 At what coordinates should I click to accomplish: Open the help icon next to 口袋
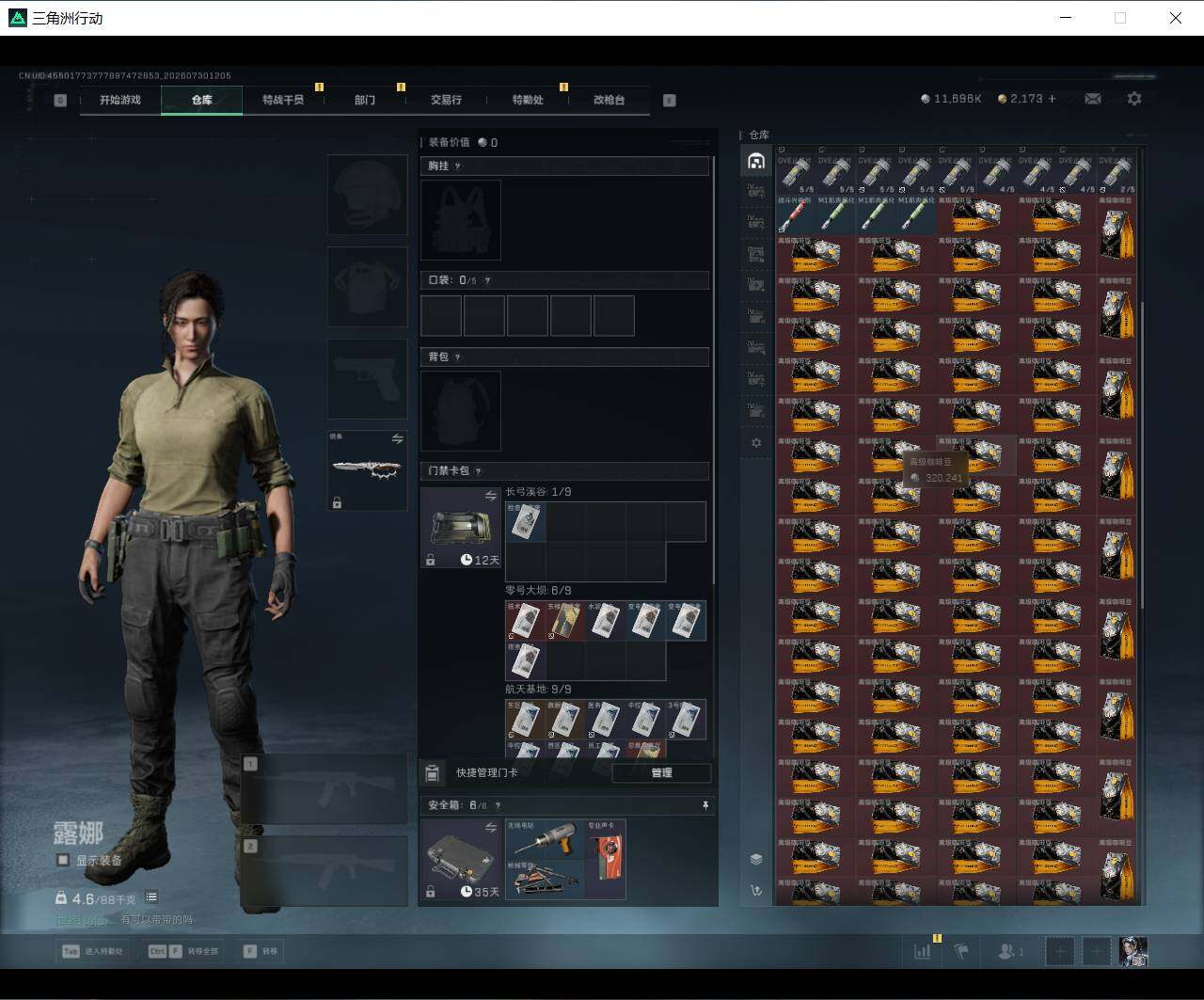tap(487, 280)
